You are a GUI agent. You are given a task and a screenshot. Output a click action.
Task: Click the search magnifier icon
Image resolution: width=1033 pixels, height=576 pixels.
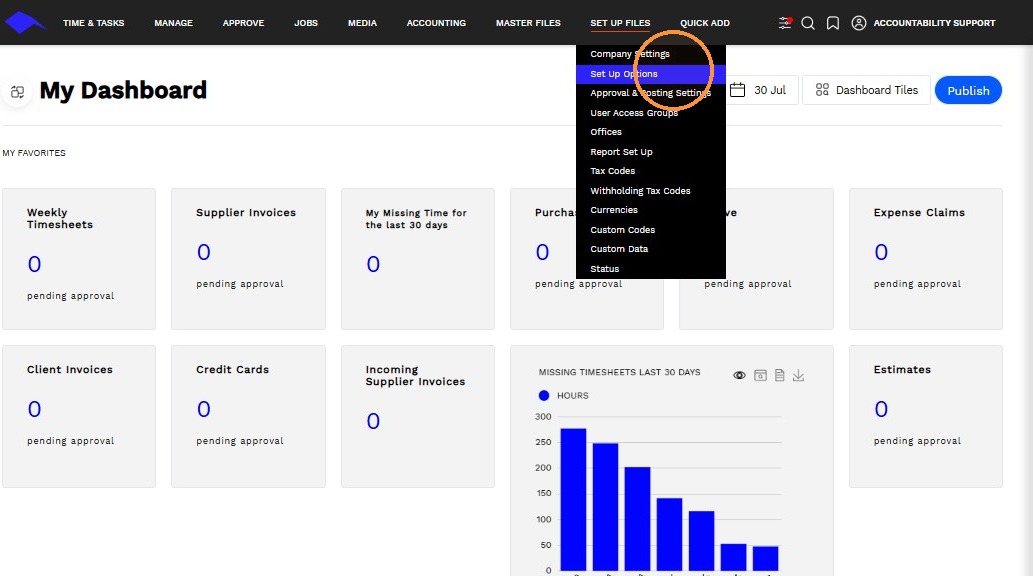click(808, 23)
